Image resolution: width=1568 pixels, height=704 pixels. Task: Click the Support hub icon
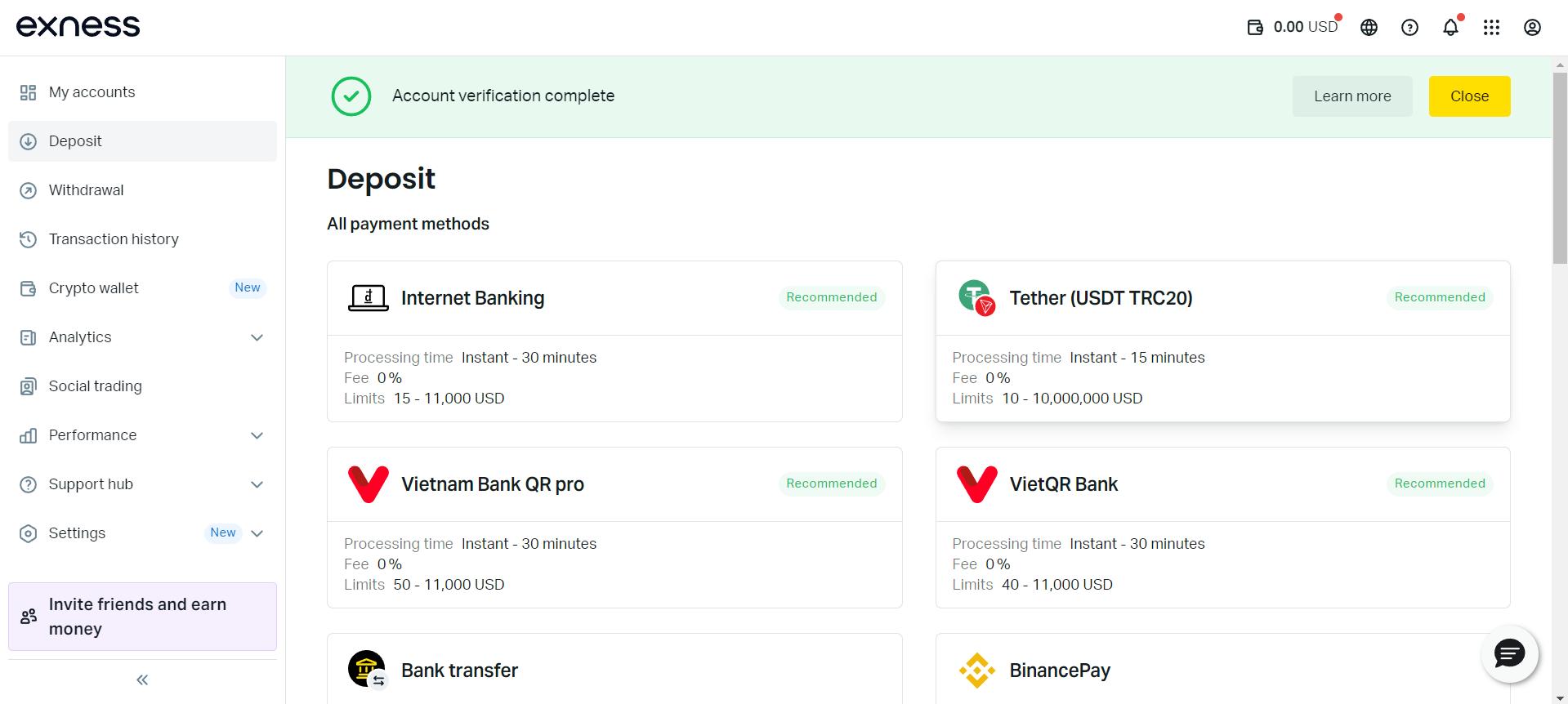[28, 484]
